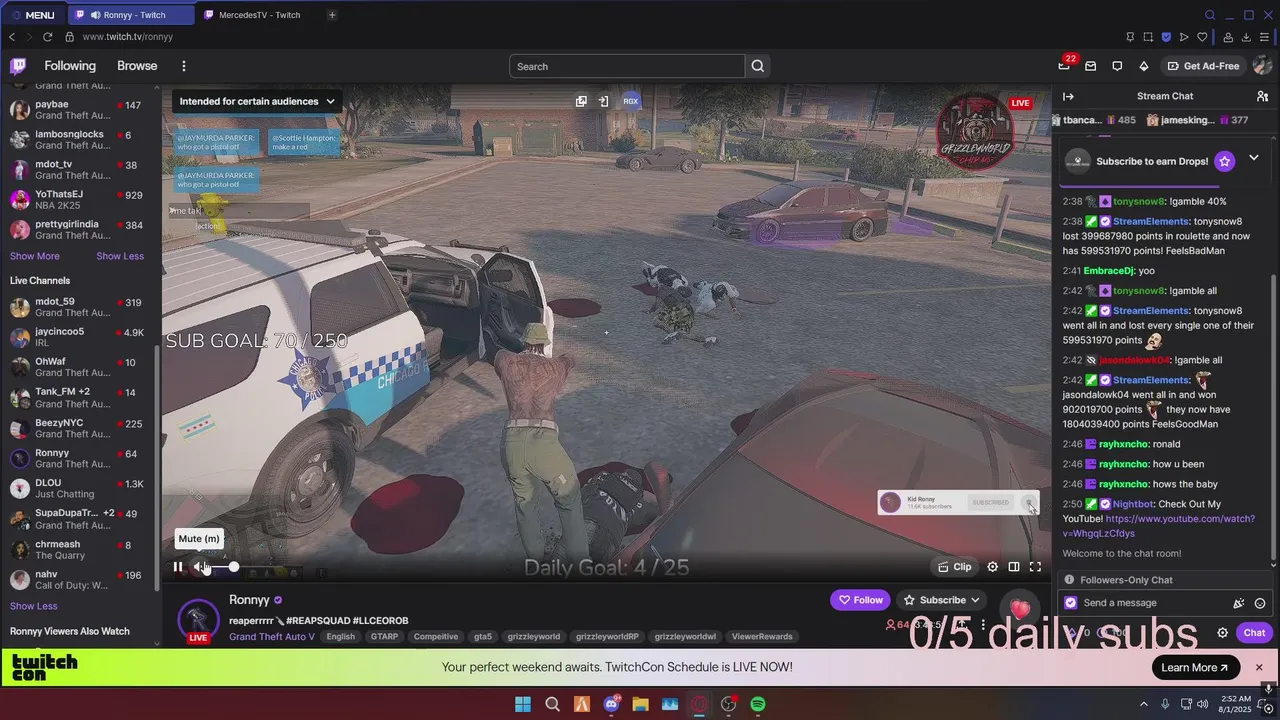
Task: Click the chat celebration party icon
Action: [1239, 603]
